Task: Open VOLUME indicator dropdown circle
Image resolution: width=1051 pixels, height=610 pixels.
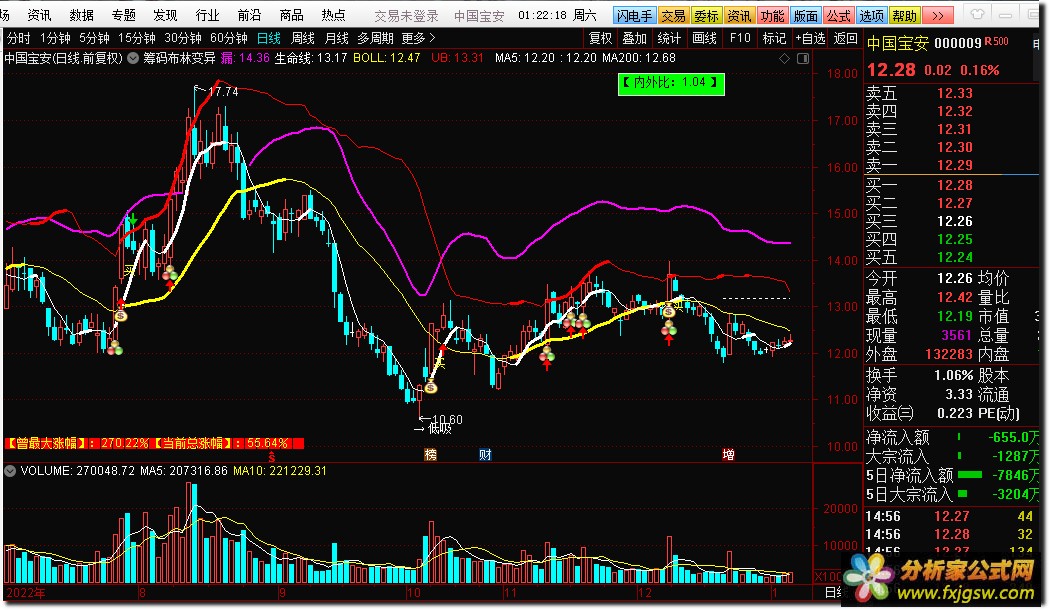Action: [10, 471]
